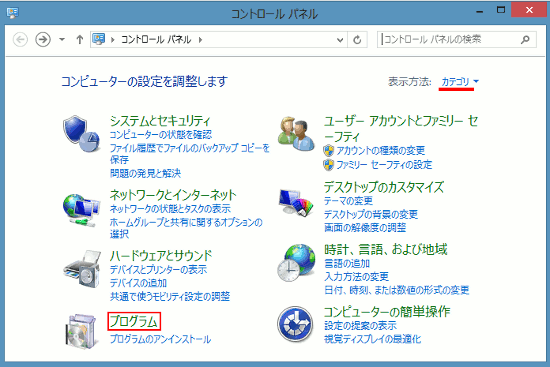Viewport: 550px width, 367px height.
Task: Open the System and Security shield icon
Action: tap(81, 134)
